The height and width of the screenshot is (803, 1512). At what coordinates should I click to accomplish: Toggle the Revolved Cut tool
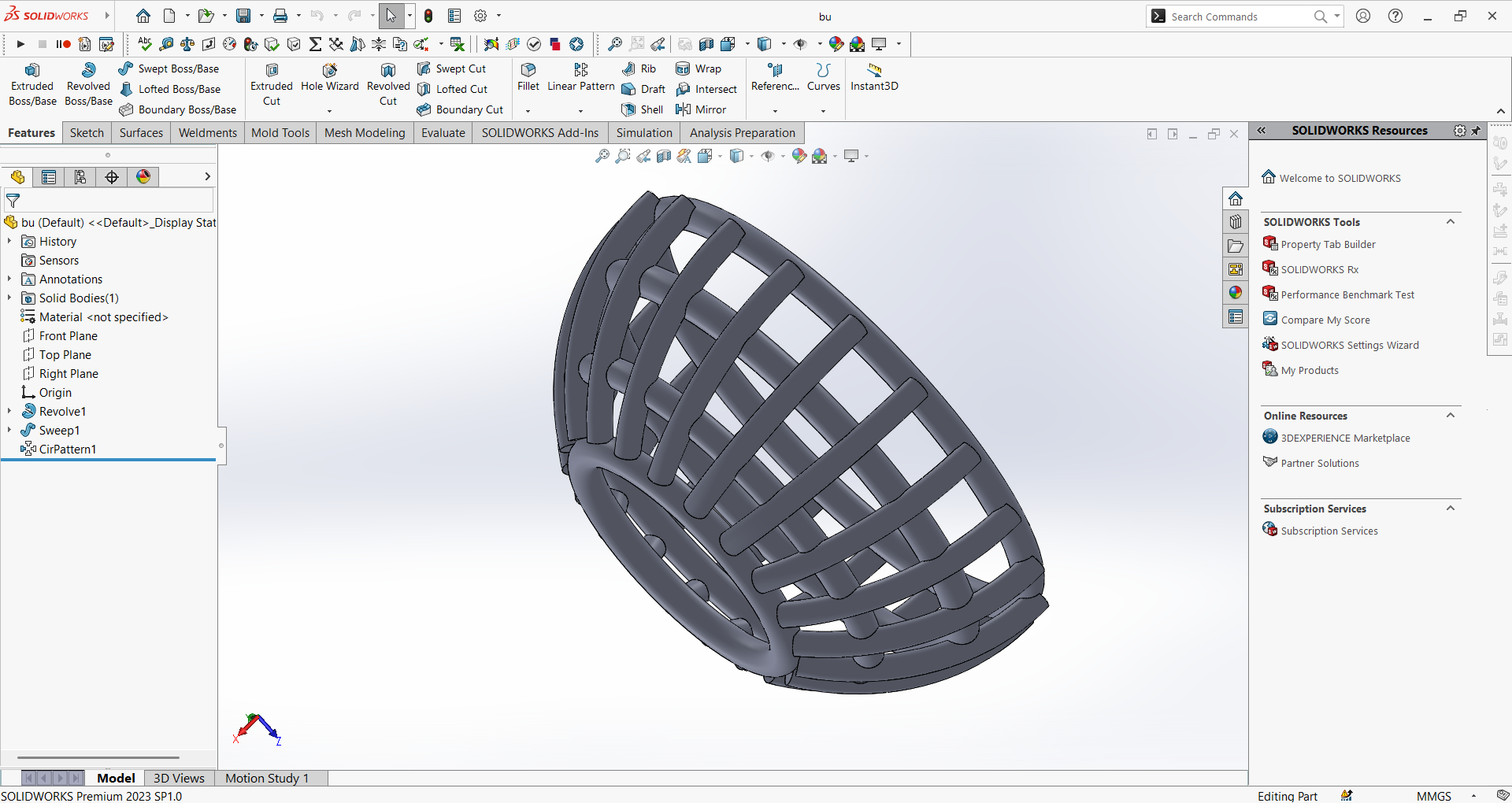[388, 84]
